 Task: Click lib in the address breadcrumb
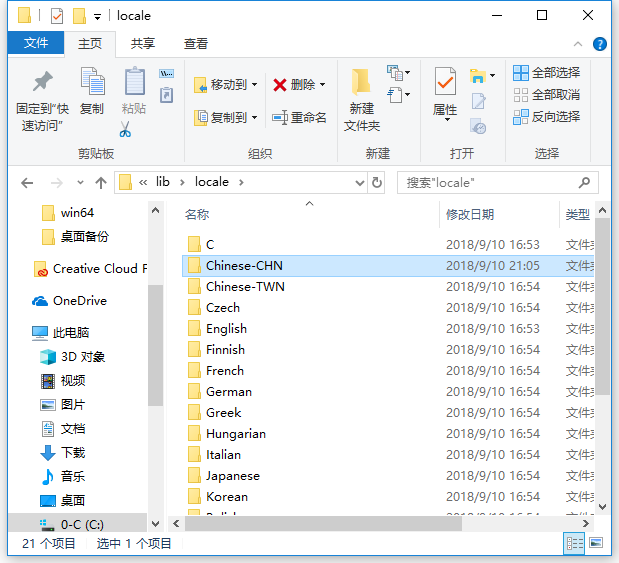[162, 182]
